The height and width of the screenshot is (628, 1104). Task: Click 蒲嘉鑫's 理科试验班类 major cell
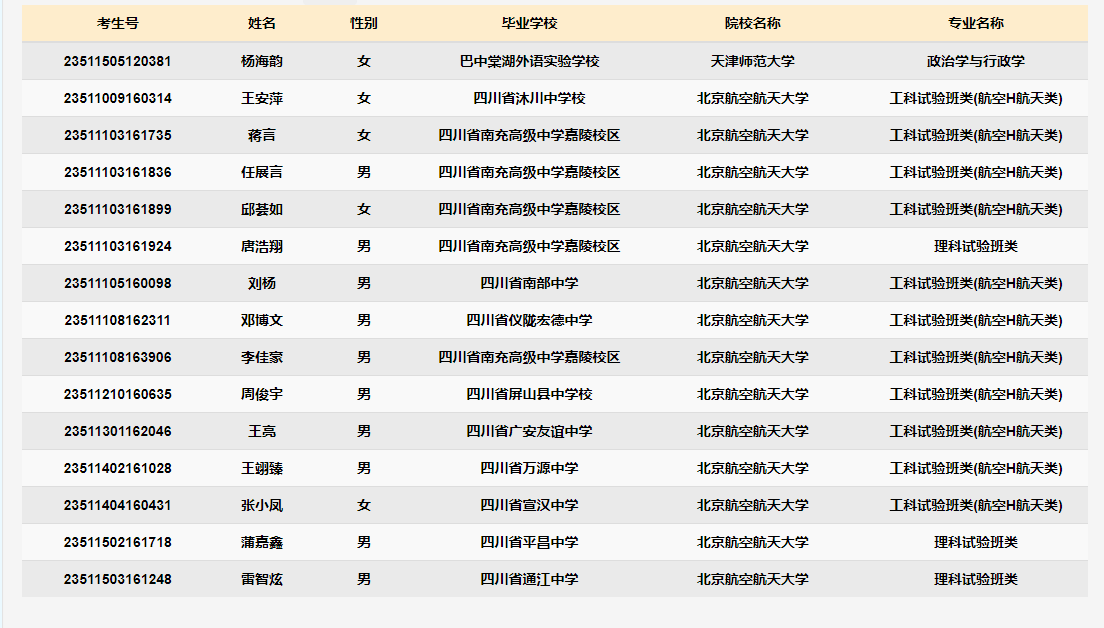click(975, 542)
